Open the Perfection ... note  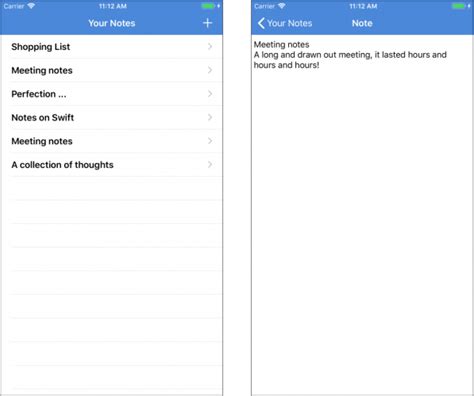click(x=112, y=94)
